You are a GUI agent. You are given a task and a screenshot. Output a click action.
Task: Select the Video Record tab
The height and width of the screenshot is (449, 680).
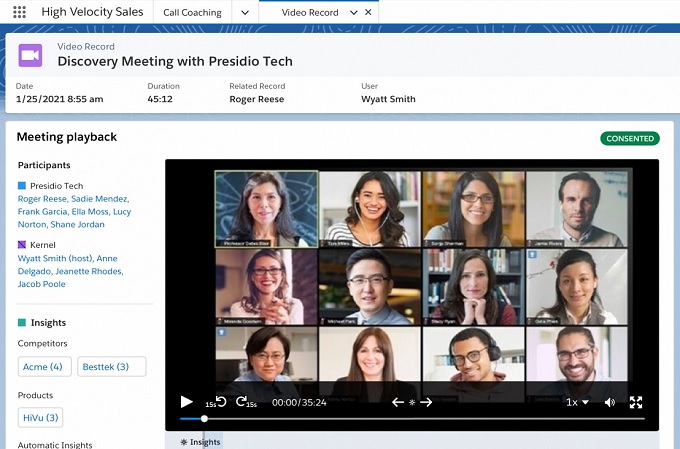[309, 13]
